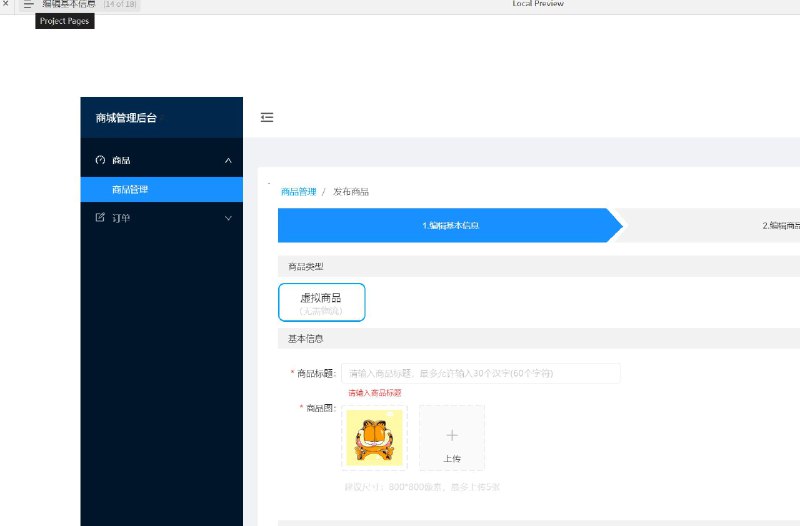This screenshot has height=526, width=800.
Task: Toggle sidebar collapse icon in header
Action: click(x=267, y=117)
